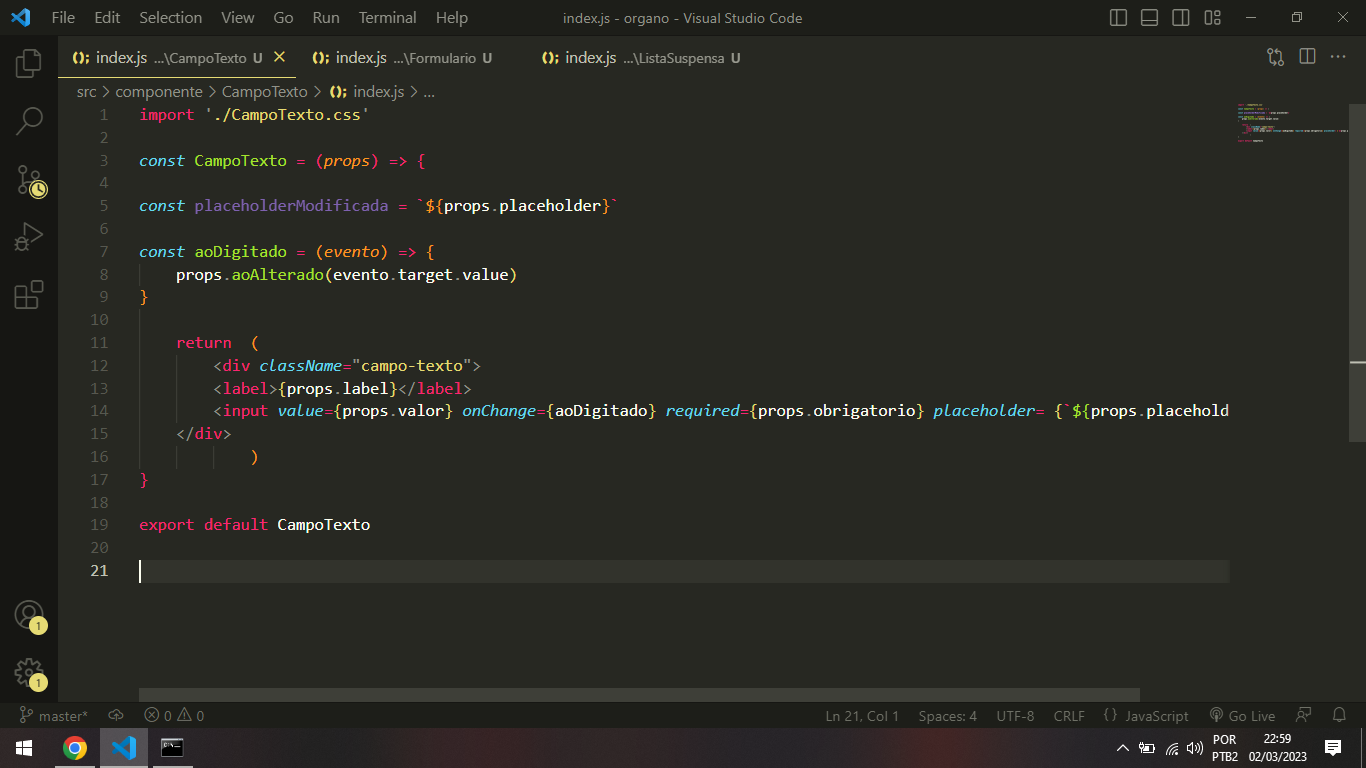This screenshot has width=1366, height=768.
Task: Click the src breadcrumb segment
Action: (x=87, y=92)
